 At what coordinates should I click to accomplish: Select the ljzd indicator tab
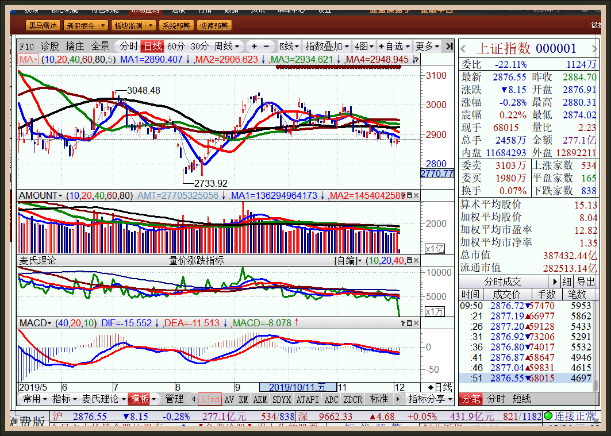(210, 399)
